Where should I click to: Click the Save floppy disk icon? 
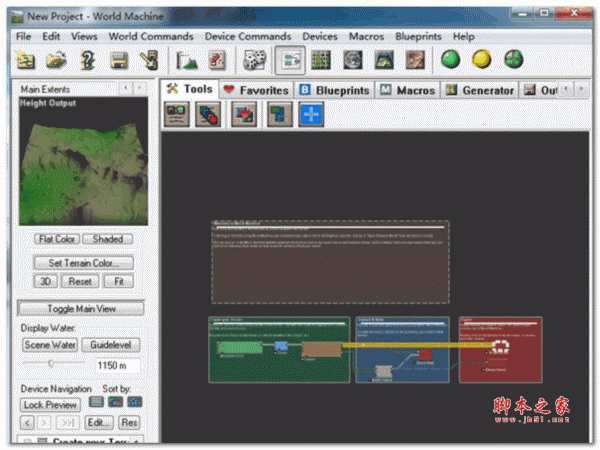(119, 60)
